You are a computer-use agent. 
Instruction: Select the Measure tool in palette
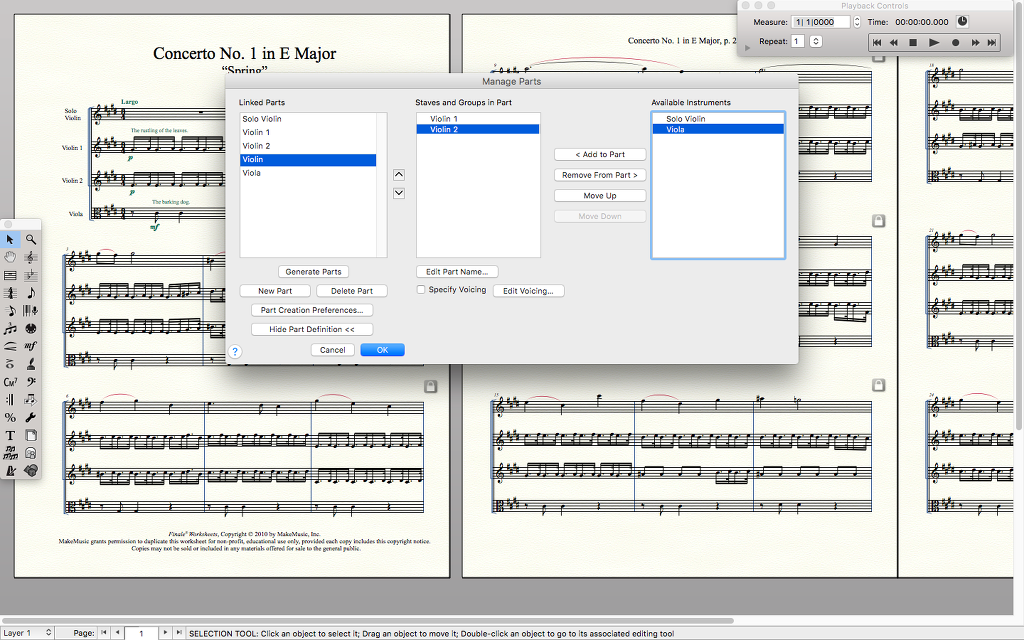pos(10,275)
